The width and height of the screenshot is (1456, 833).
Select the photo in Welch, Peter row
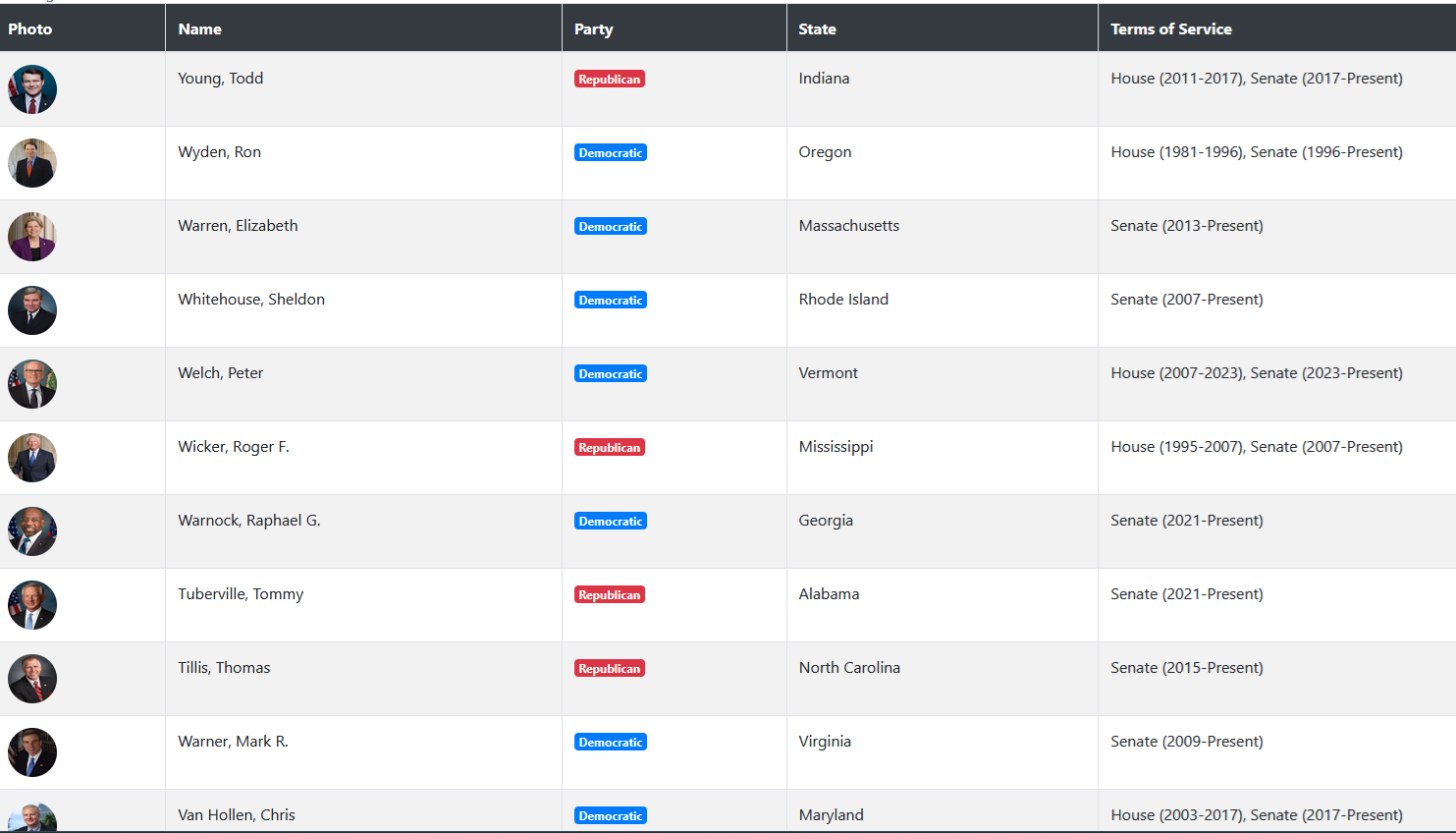pos(32,384)
